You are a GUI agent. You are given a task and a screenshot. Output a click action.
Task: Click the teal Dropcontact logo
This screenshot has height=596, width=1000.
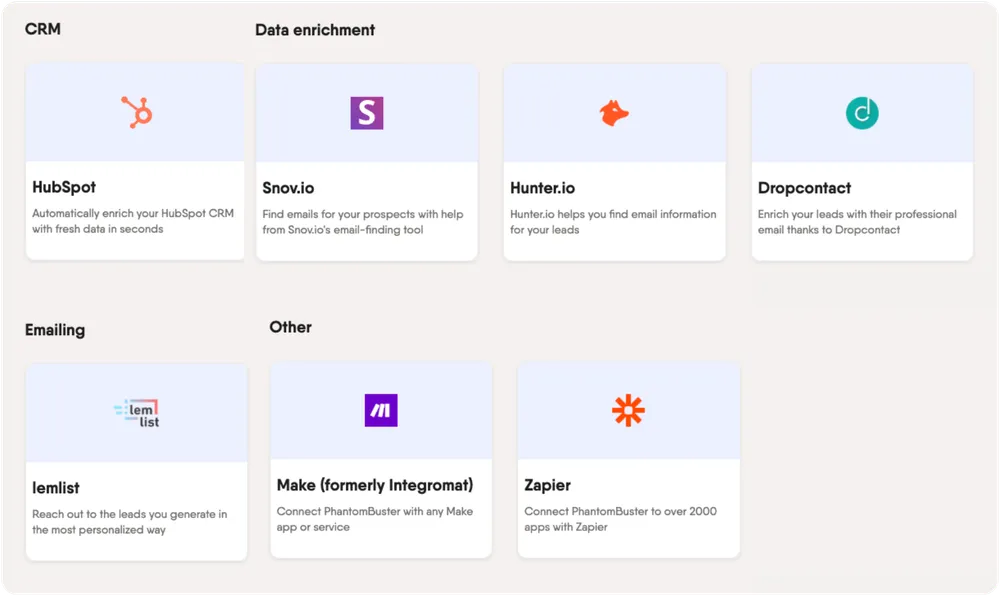[861, 113]
